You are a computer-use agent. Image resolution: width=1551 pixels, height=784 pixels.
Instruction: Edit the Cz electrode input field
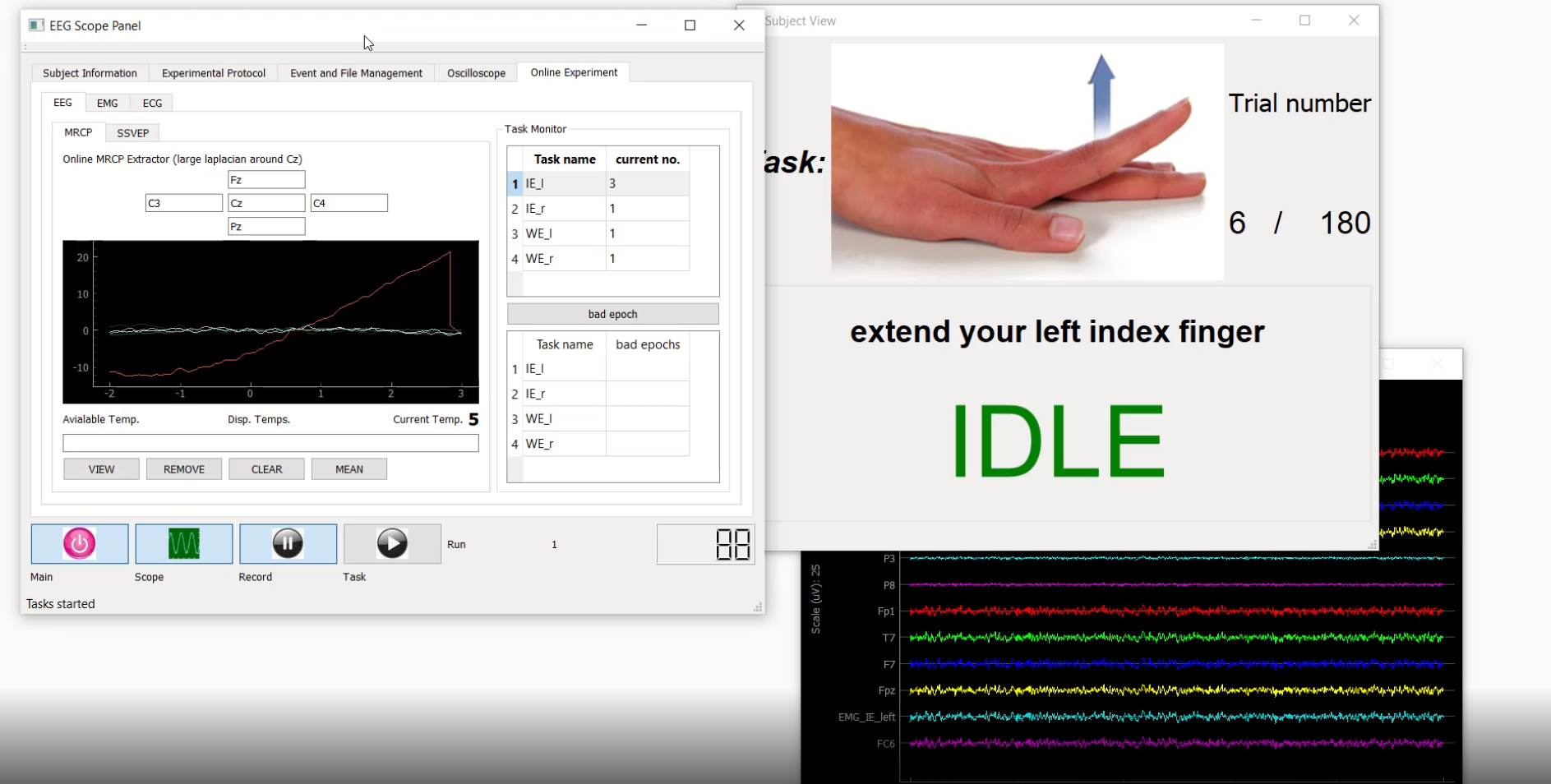[266, 202]
